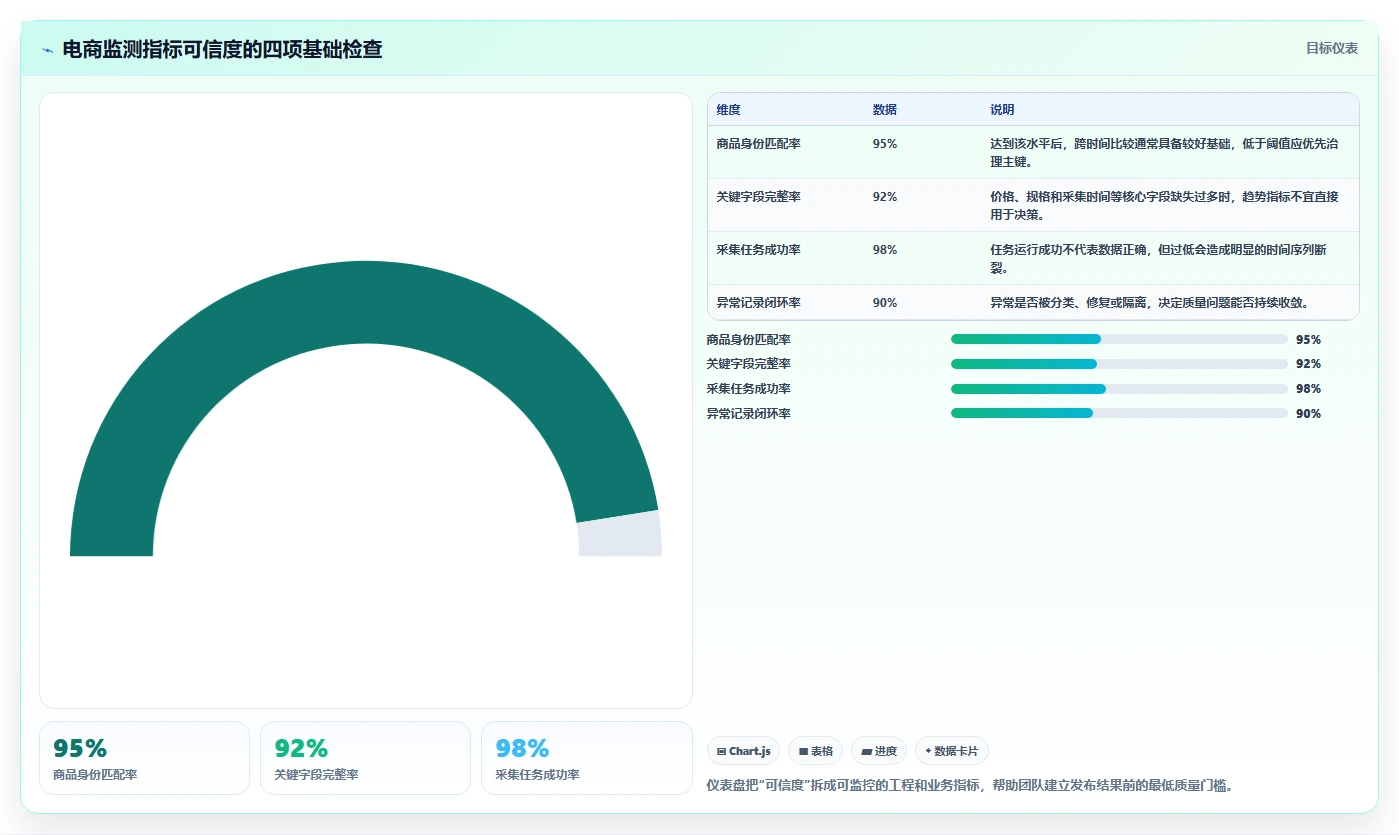Select the 商品身份匹配率 table cell
This screenshot has width=1399, height=835.
pos(786,152)
